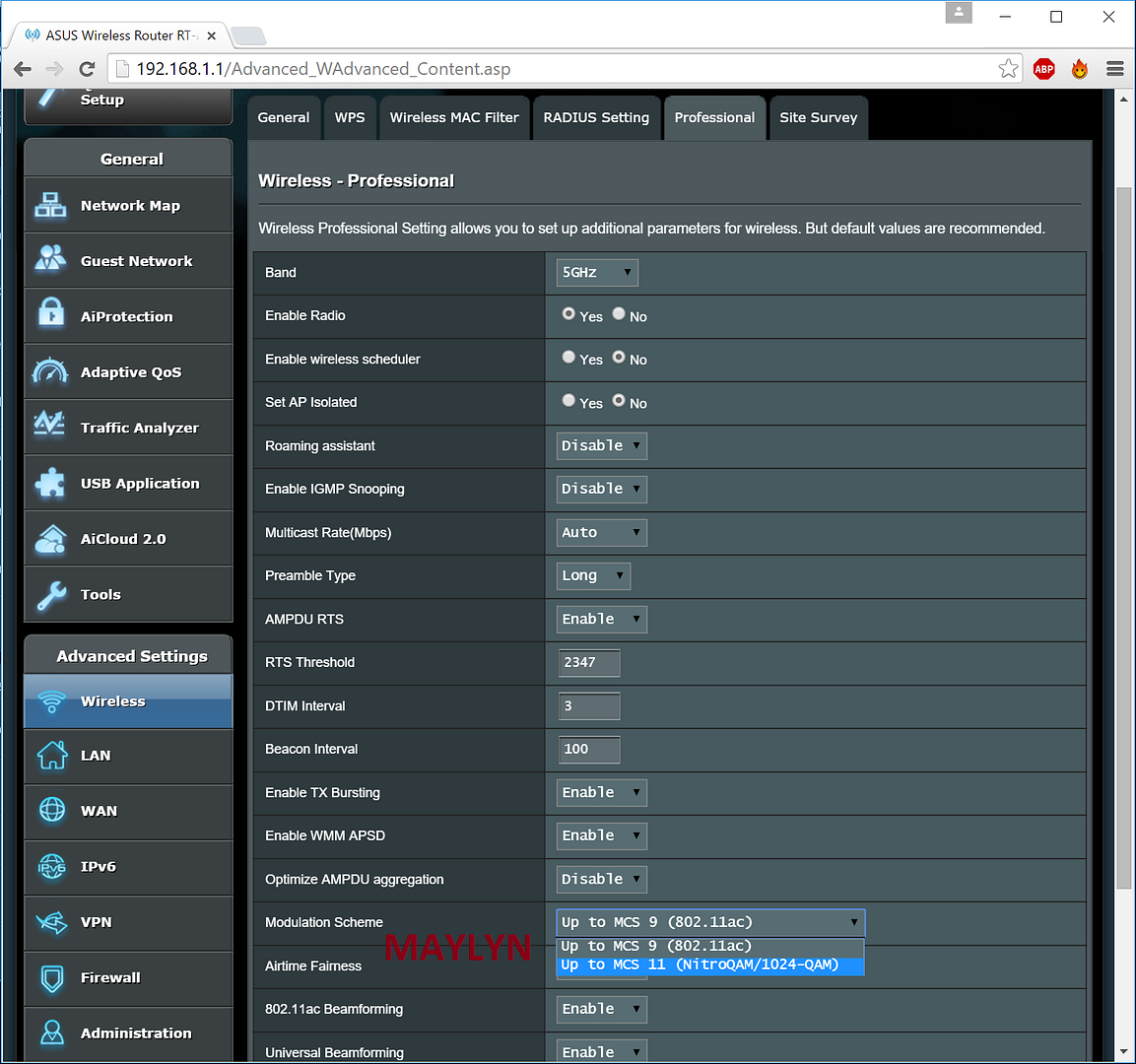Open the Wireless MAC Filter tab
The image size is (1136, 1064).
point(454,117)
